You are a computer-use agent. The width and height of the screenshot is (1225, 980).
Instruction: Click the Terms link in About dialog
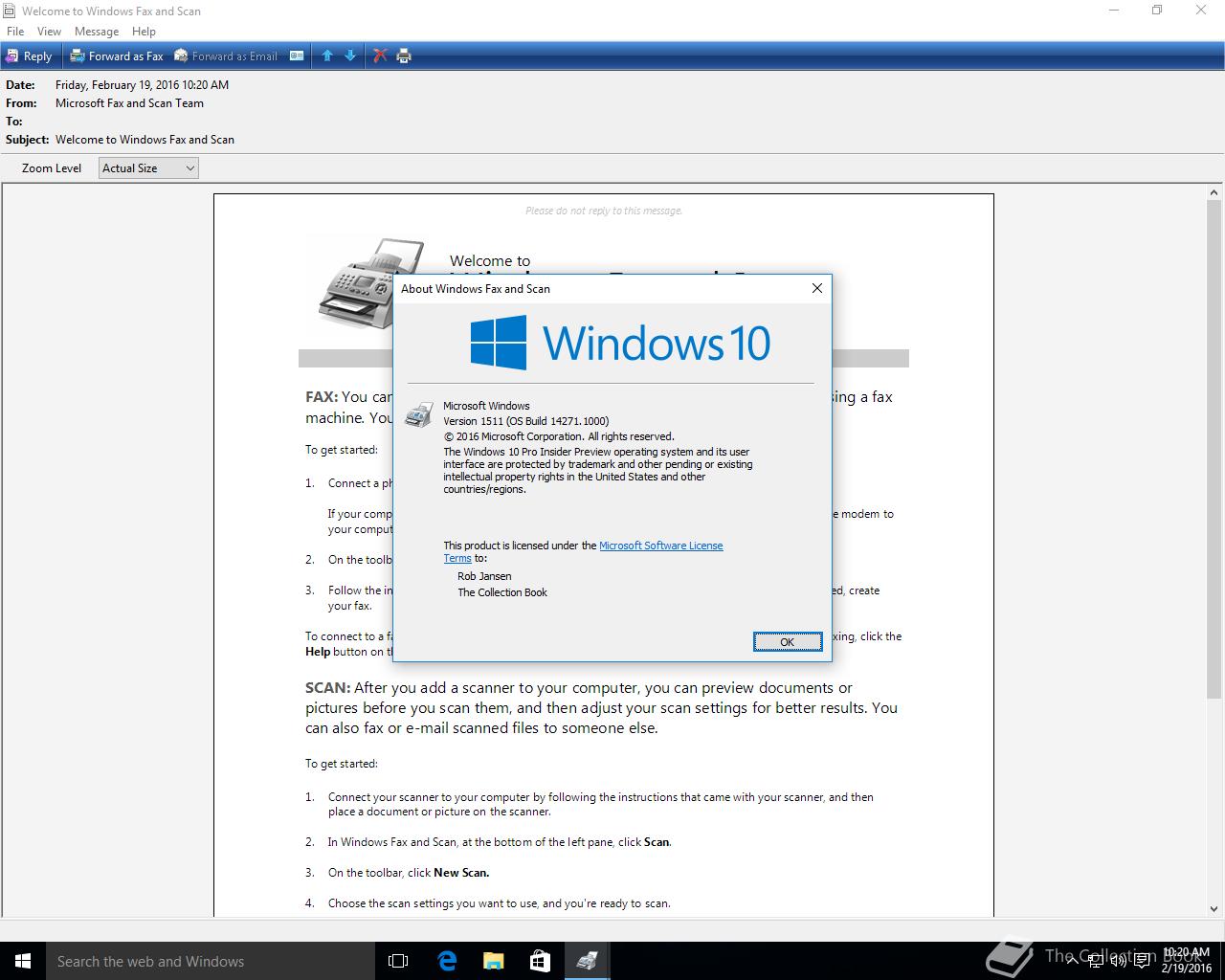tap(457, 558)
